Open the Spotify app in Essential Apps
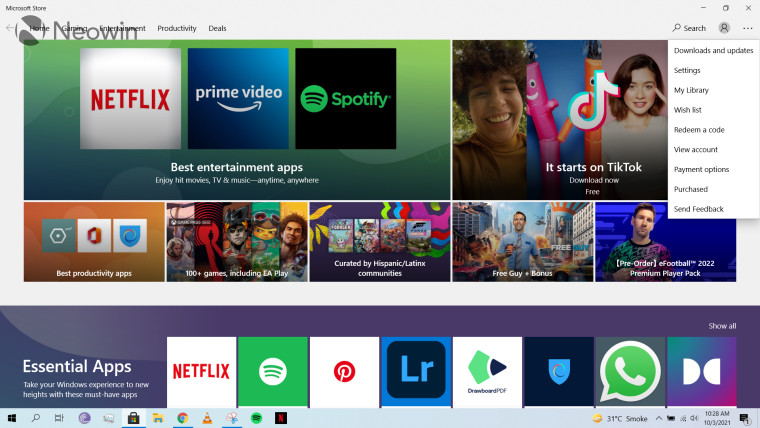760x428 pixels. (273, 372)
